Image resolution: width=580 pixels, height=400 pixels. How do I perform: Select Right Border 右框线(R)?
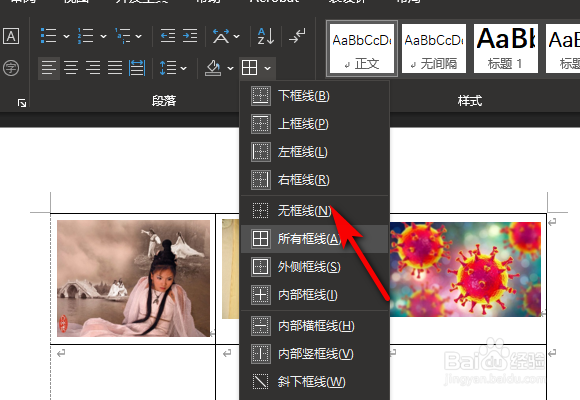coord(314,180)
